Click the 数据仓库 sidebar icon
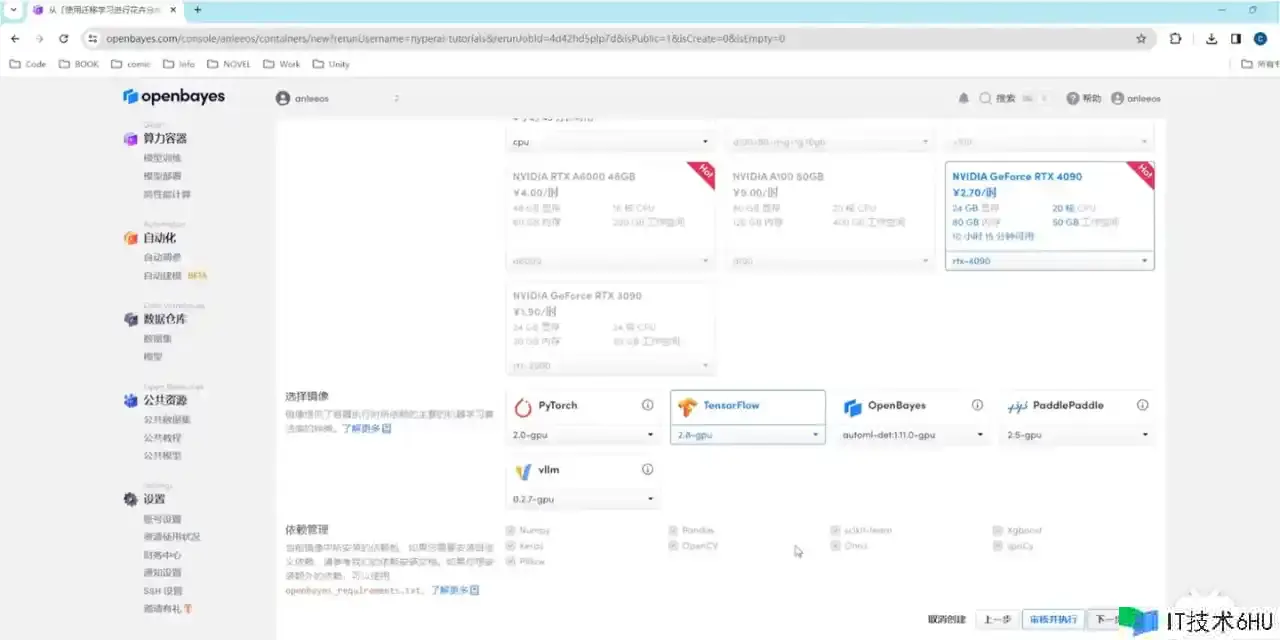The image size is (1280, 640). tap(131, 319)
